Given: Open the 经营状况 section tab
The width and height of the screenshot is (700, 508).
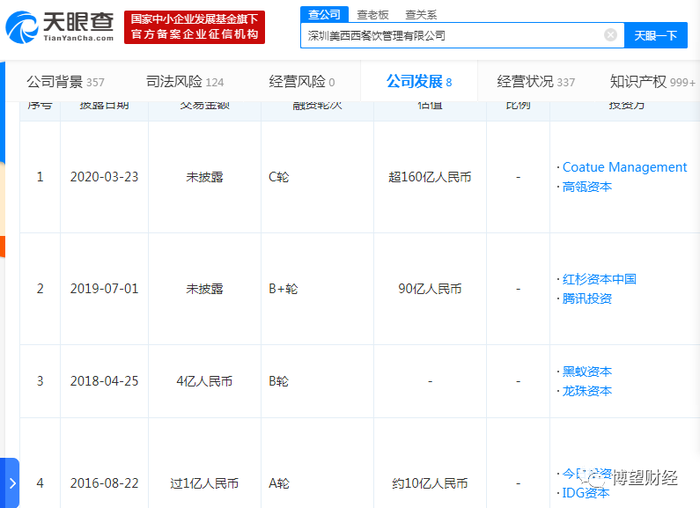Looking at the screenshot, I should click(536, 82).
